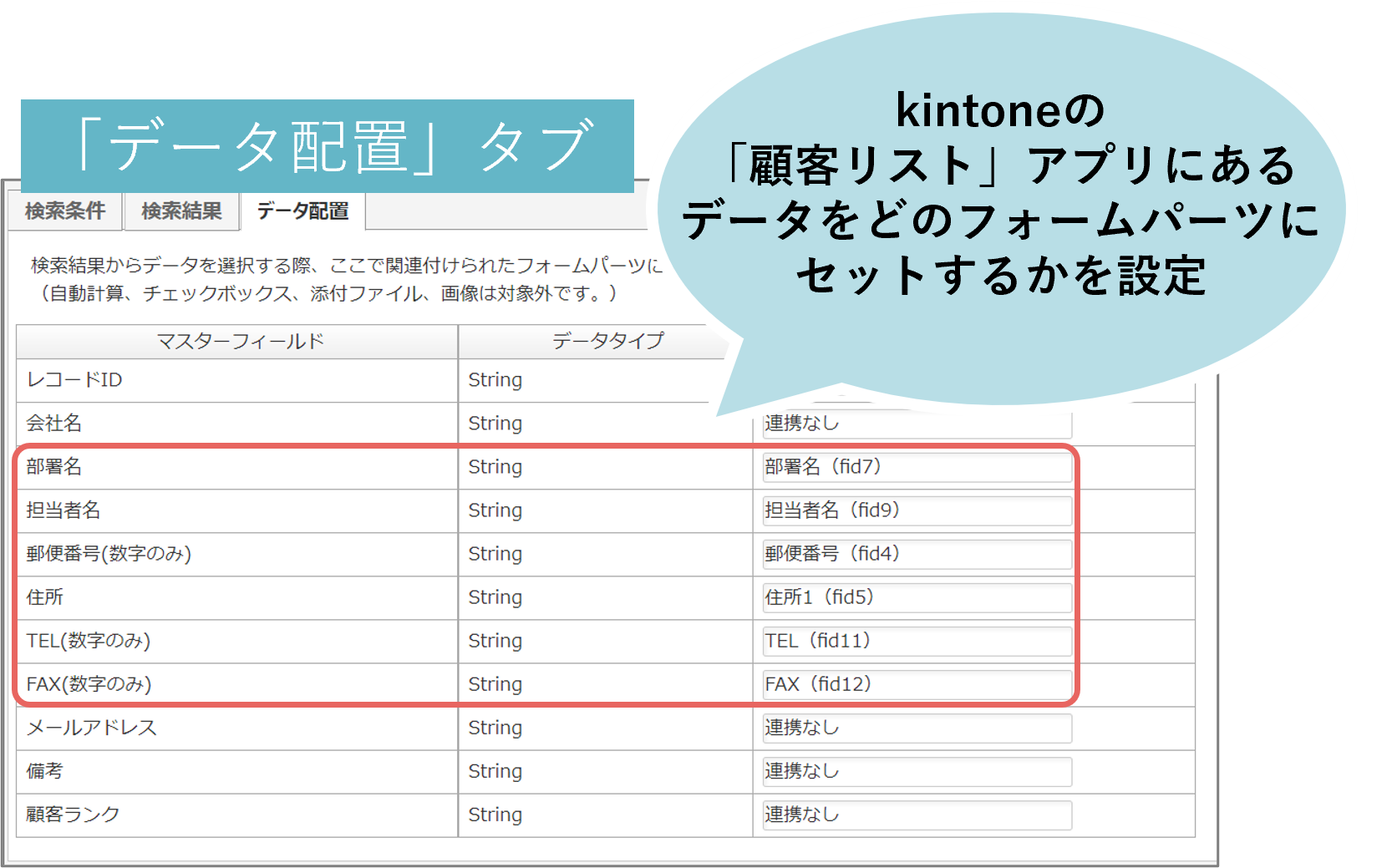
Task: Open the 担当者名 (fid9) dropdown
Action: [x=917, y=510]
